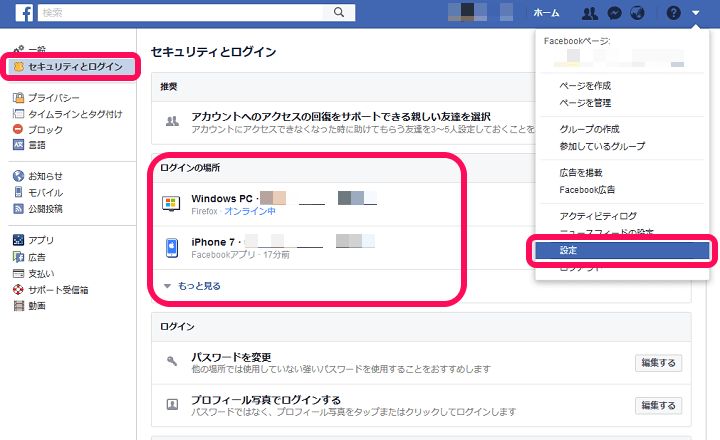Click the iPhone 7 device icon
Viewport: 720px width, 440px height.
pyautogui.click(x=172, y=248)
